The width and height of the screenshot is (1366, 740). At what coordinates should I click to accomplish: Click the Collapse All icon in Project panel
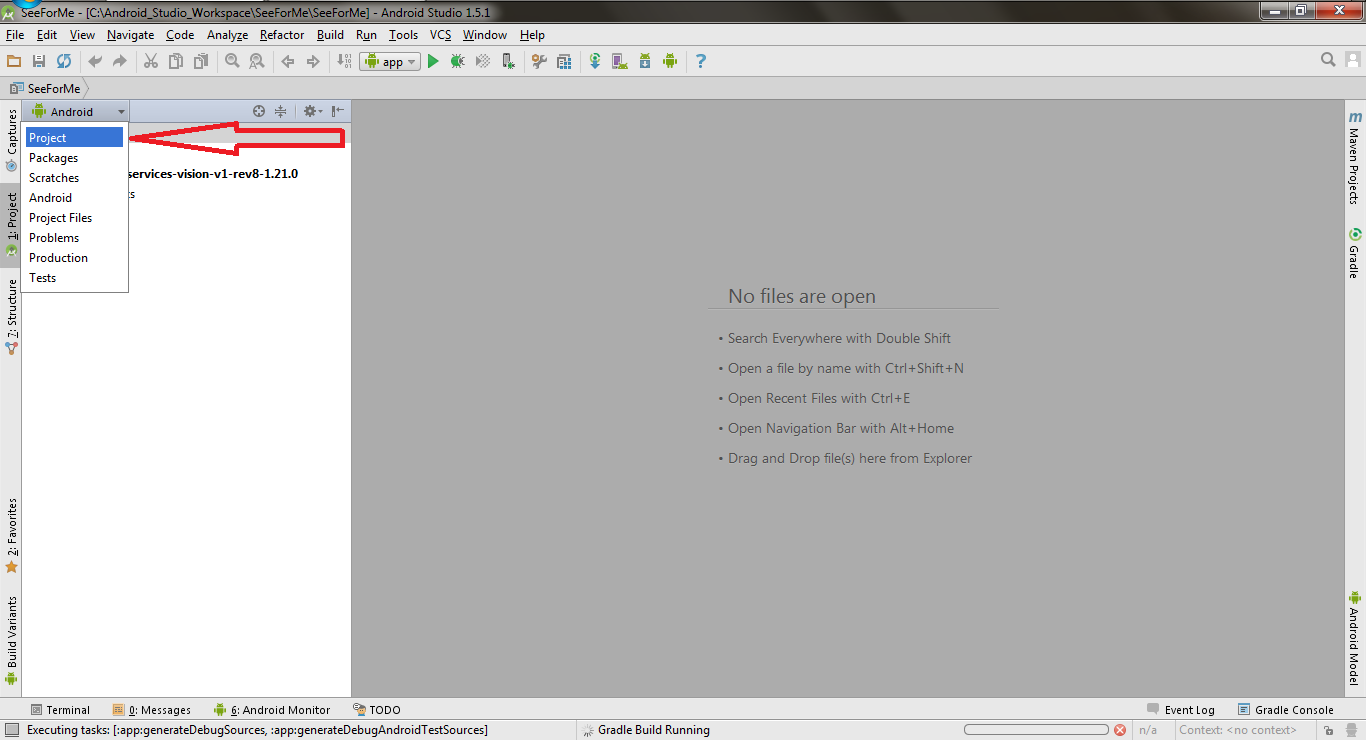coord(281,111)
